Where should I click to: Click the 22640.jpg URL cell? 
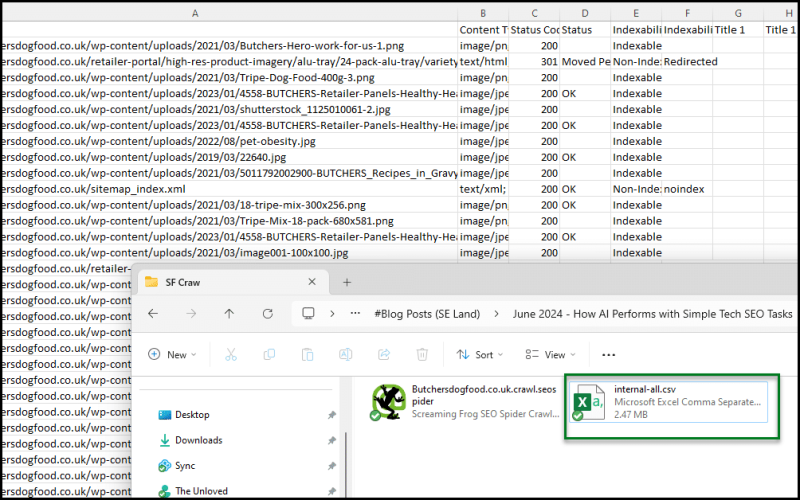pyautogui.click(x=230, y=157)
